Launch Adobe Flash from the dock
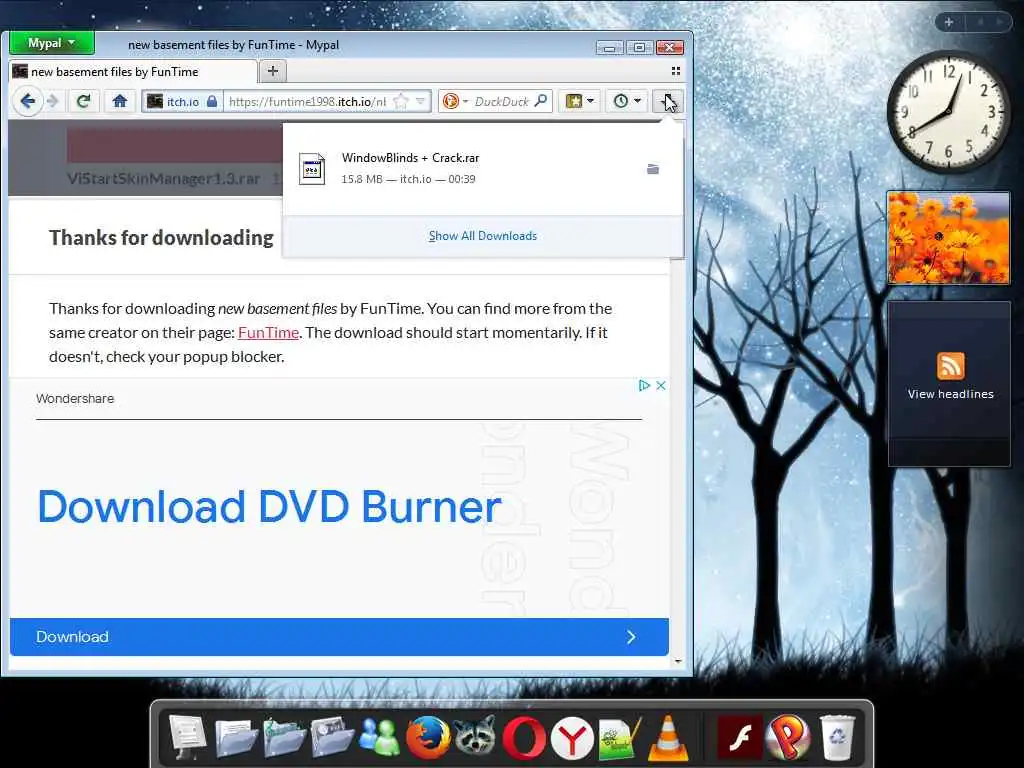The height and width of the screenshot is (768, 1024). click(739, 738)
